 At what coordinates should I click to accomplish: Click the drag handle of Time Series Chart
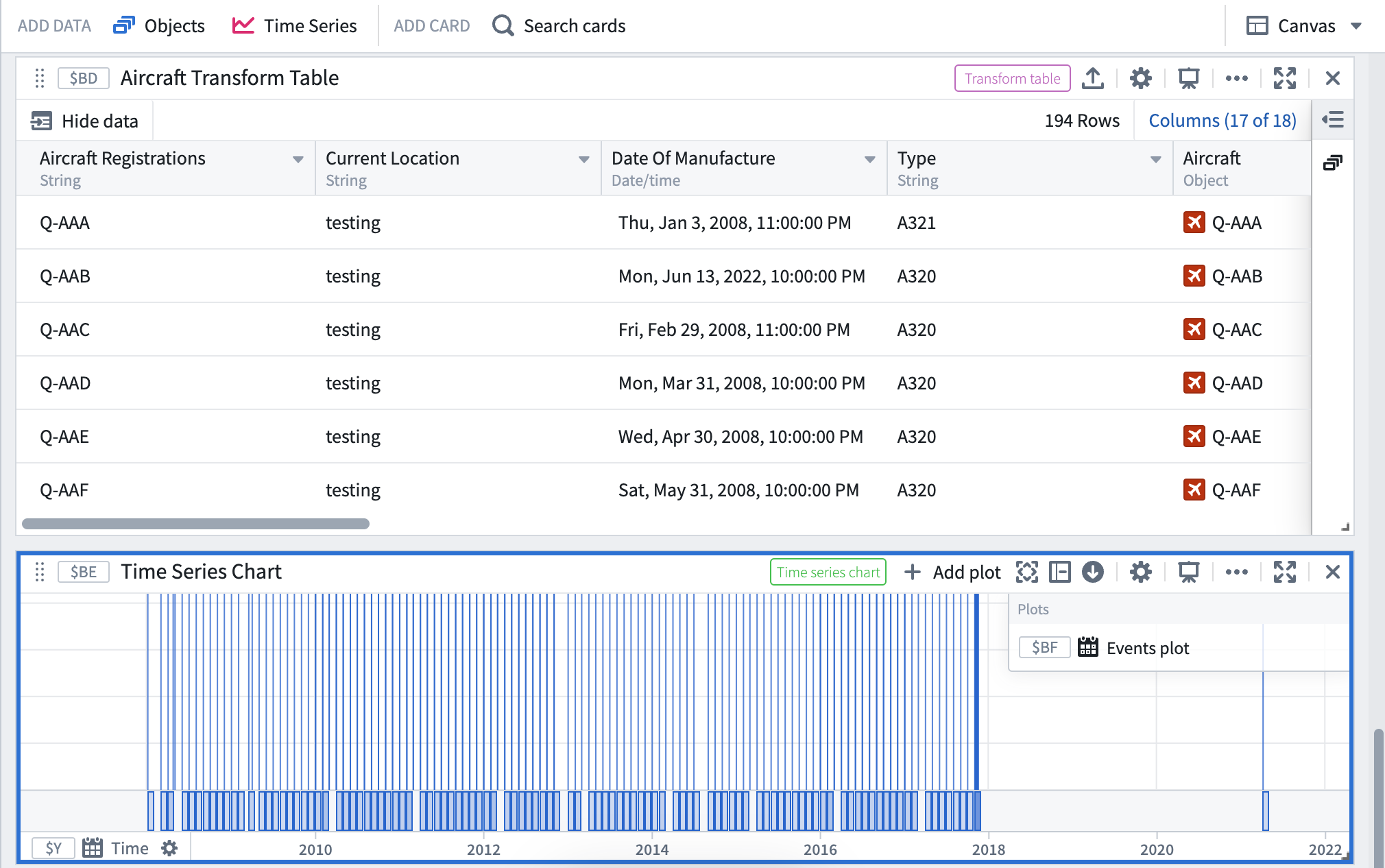[x=40, y=572]
